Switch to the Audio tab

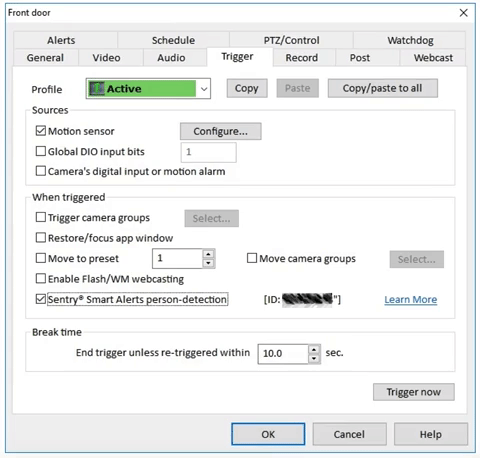(171, 58)
